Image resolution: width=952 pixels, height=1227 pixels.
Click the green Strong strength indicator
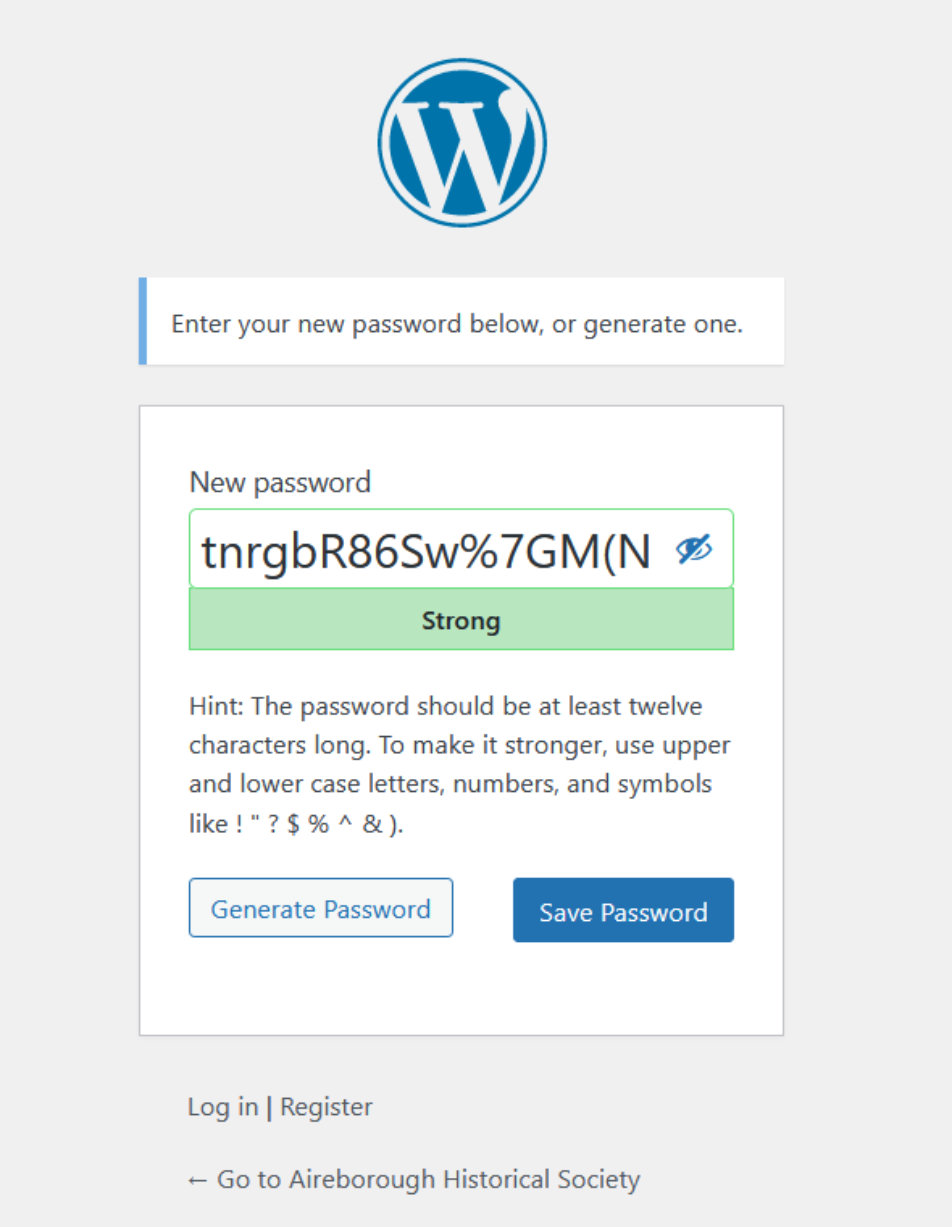point(300,620)
